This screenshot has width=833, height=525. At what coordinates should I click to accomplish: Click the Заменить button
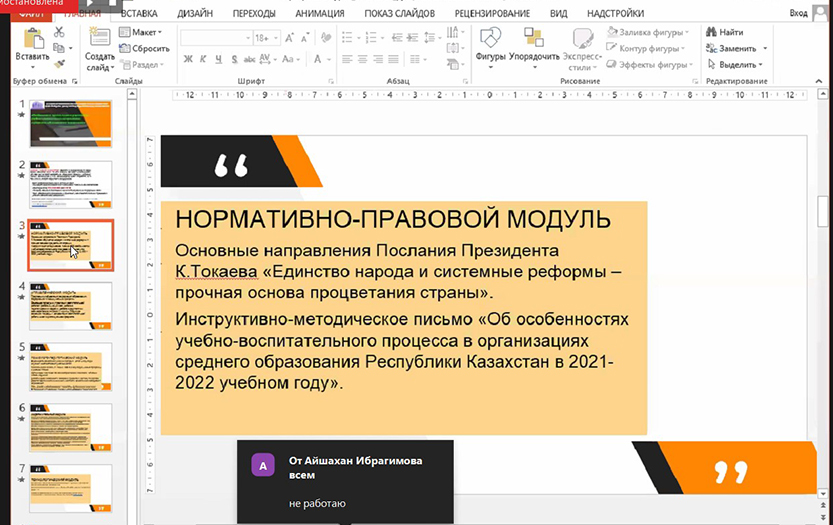click(x=737, y=48)
